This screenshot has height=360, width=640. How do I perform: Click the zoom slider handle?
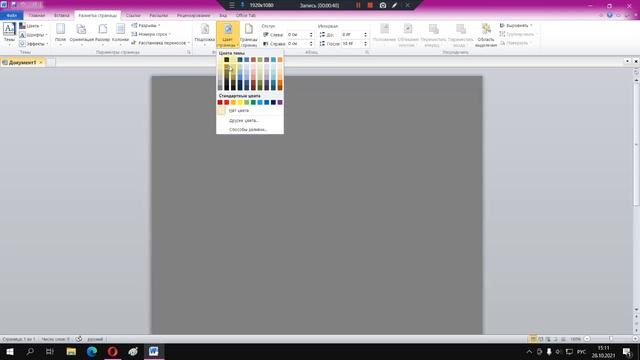[611, 339]
